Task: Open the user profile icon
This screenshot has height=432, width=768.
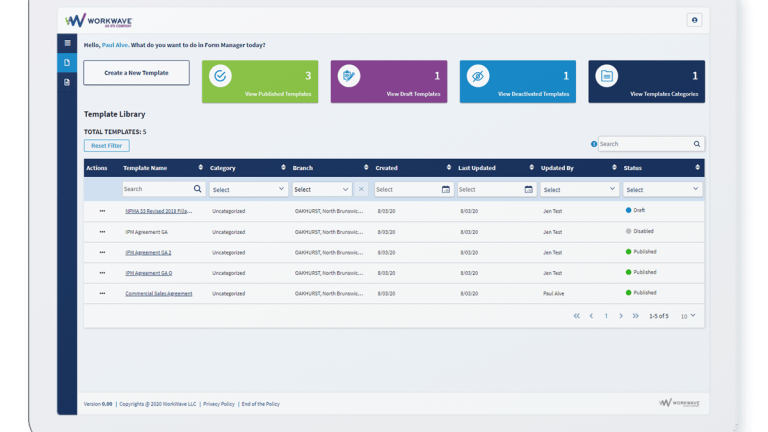Action: pos(694,20)
